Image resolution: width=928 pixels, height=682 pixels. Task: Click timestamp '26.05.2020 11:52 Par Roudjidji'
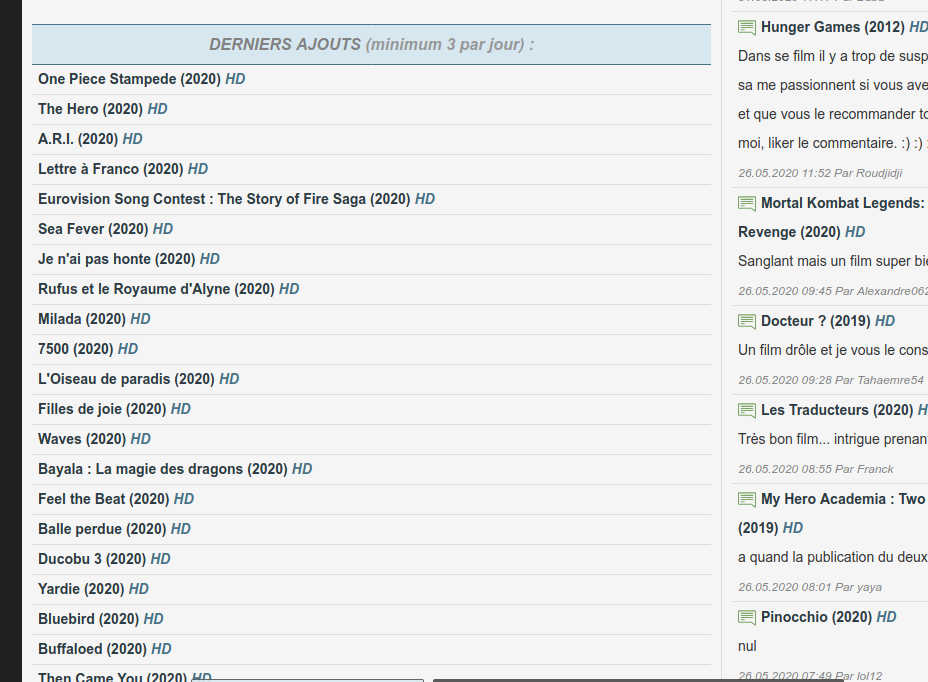pyautogui.click(x=820, y=173)
